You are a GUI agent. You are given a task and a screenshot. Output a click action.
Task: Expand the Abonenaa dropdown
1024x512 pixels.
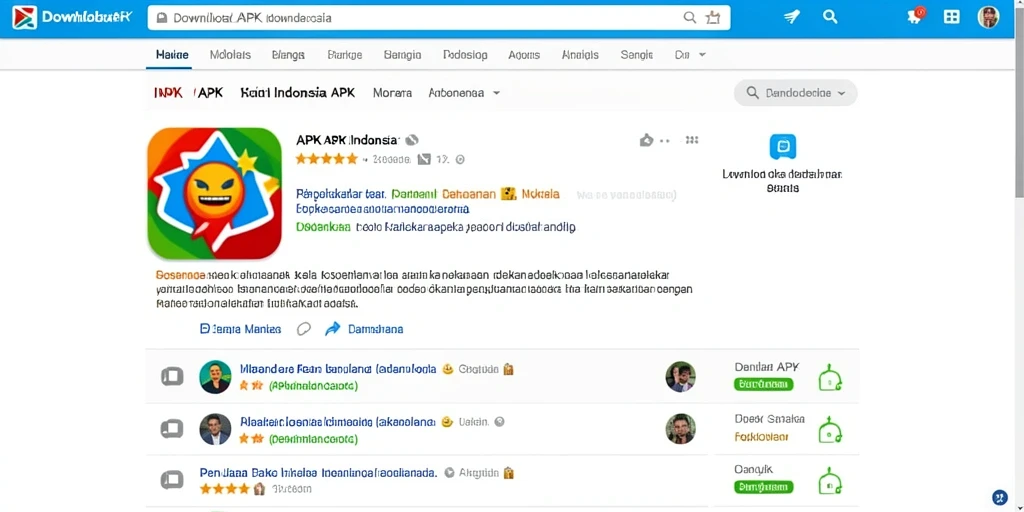[464, 93]
